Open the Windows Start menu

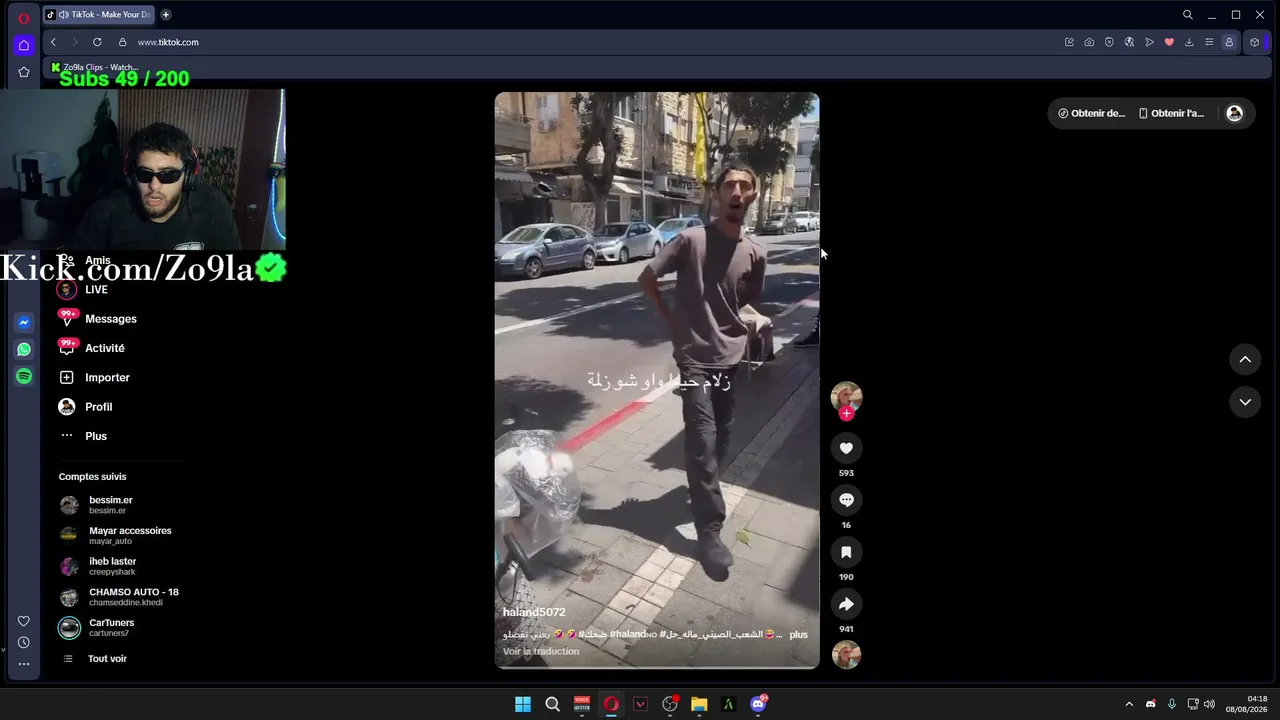pyautogui.click(x=523, y=704)
